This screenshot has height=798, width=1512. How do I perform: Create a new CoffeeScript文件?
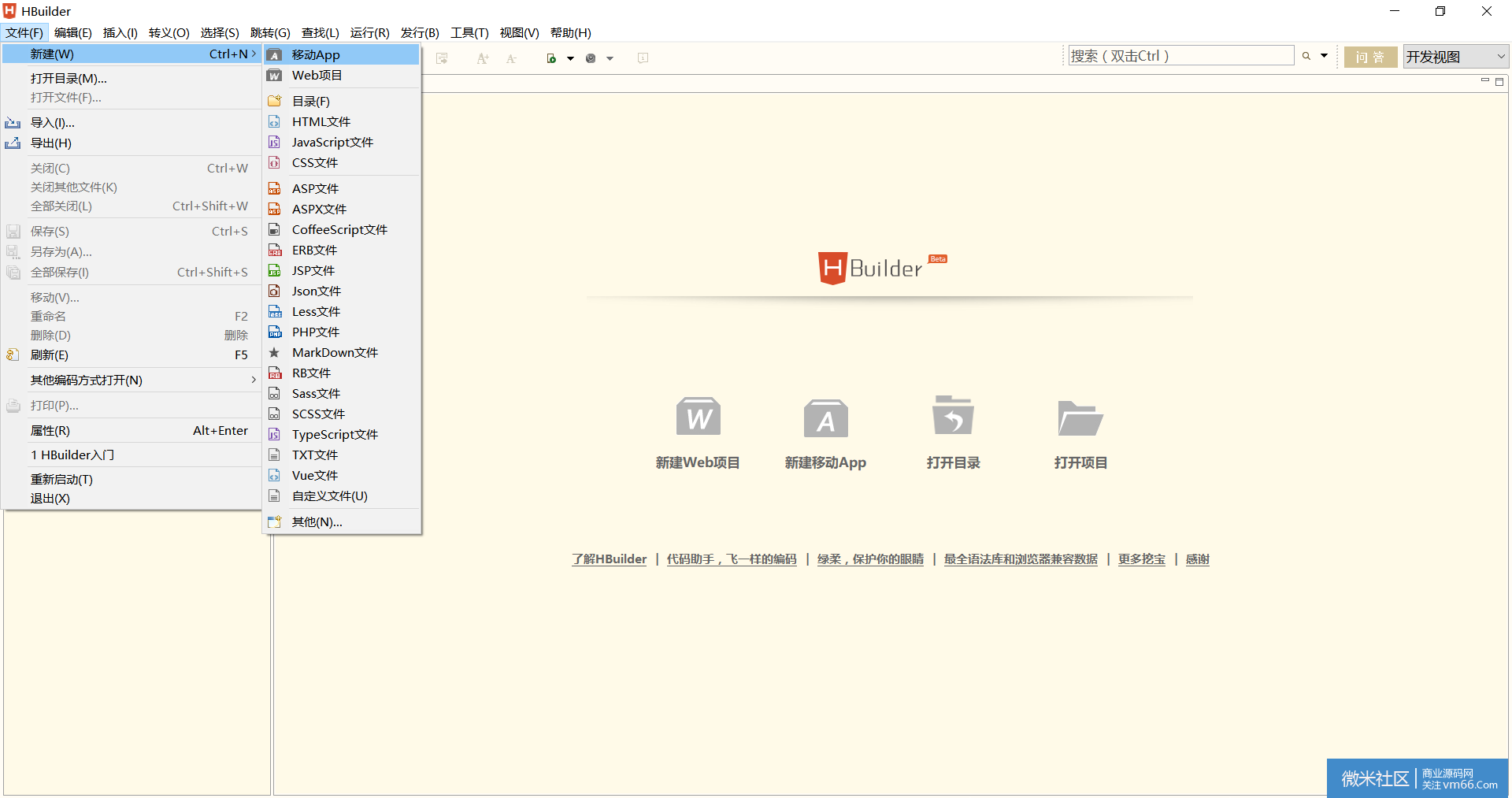pos(342,229)
